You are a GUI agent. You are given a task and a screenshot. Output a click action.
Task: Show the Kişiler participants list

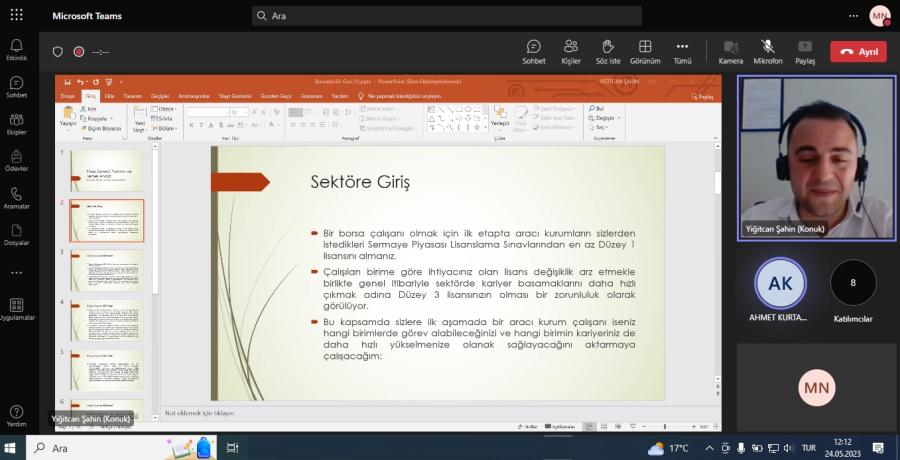[x=571, y=51]
